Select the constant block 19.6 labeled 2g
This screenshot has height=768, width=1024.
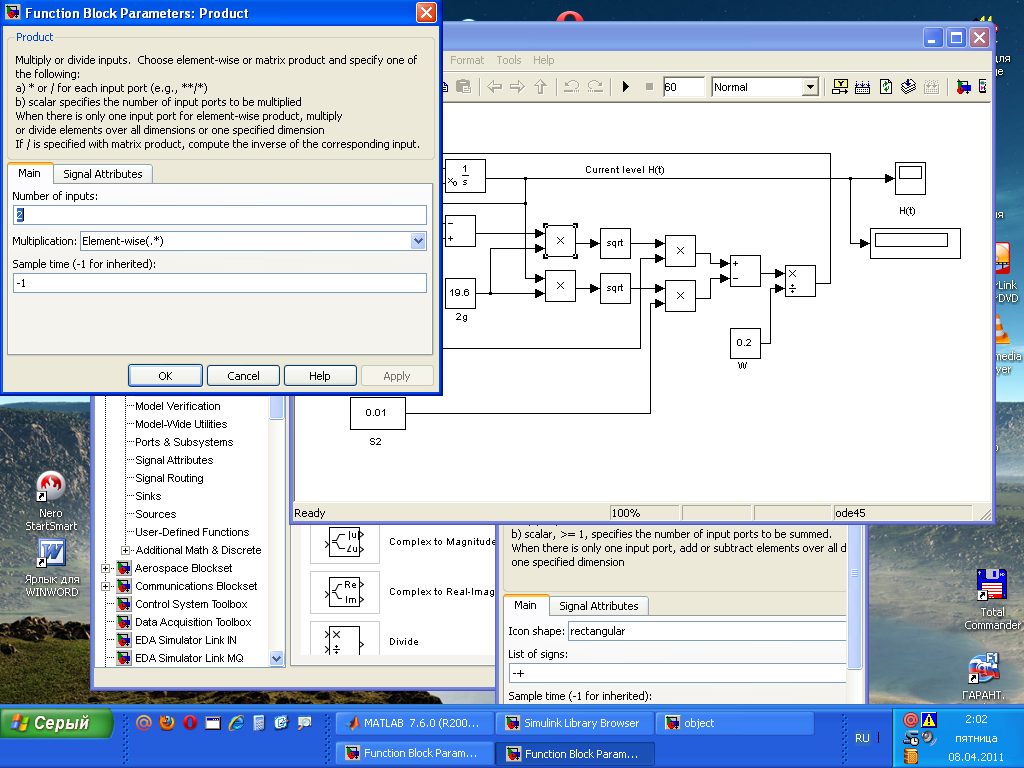(460, 293)
